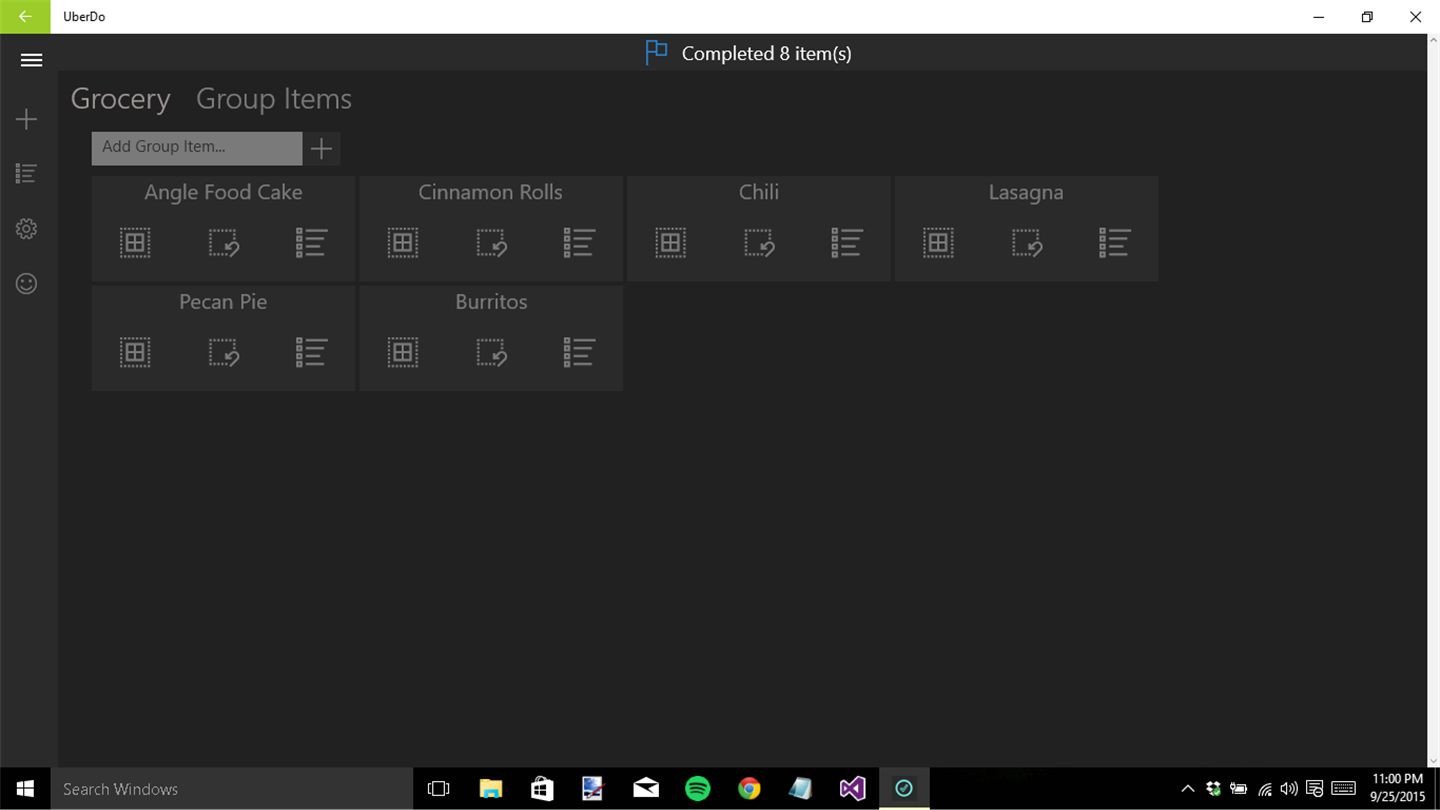1440x810 pixels.
Task: Click the green back arrow button
Action: click(x=25, y=17)
